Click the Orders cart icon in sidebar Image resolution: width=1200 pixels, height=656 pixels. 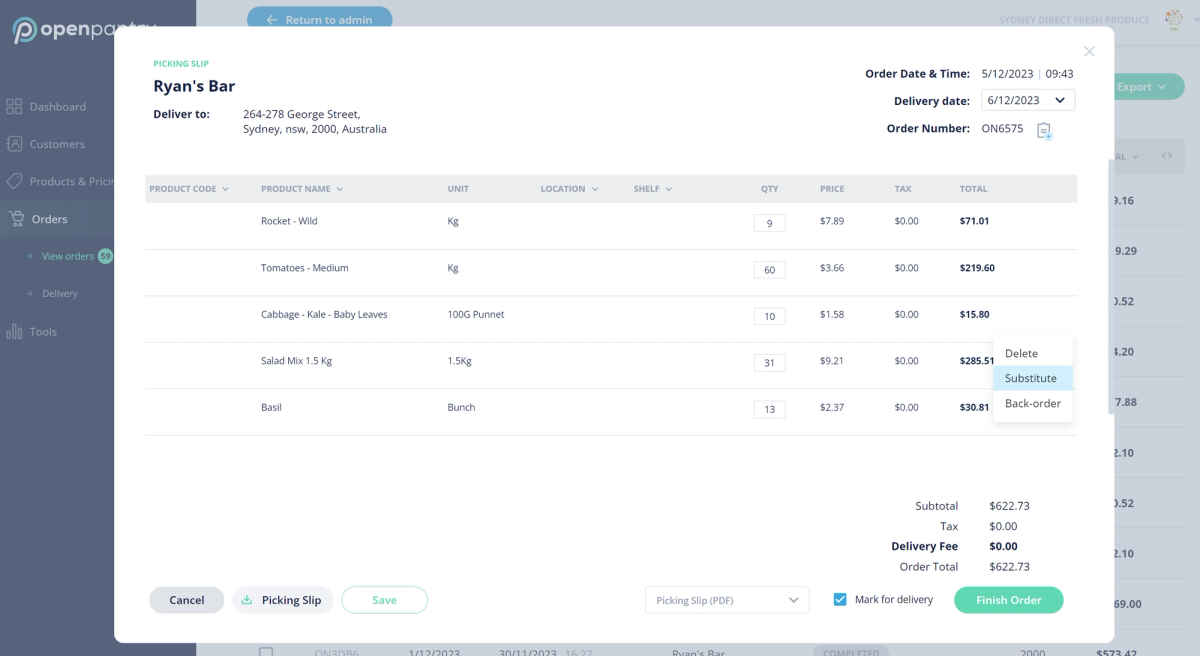(15, 219)
